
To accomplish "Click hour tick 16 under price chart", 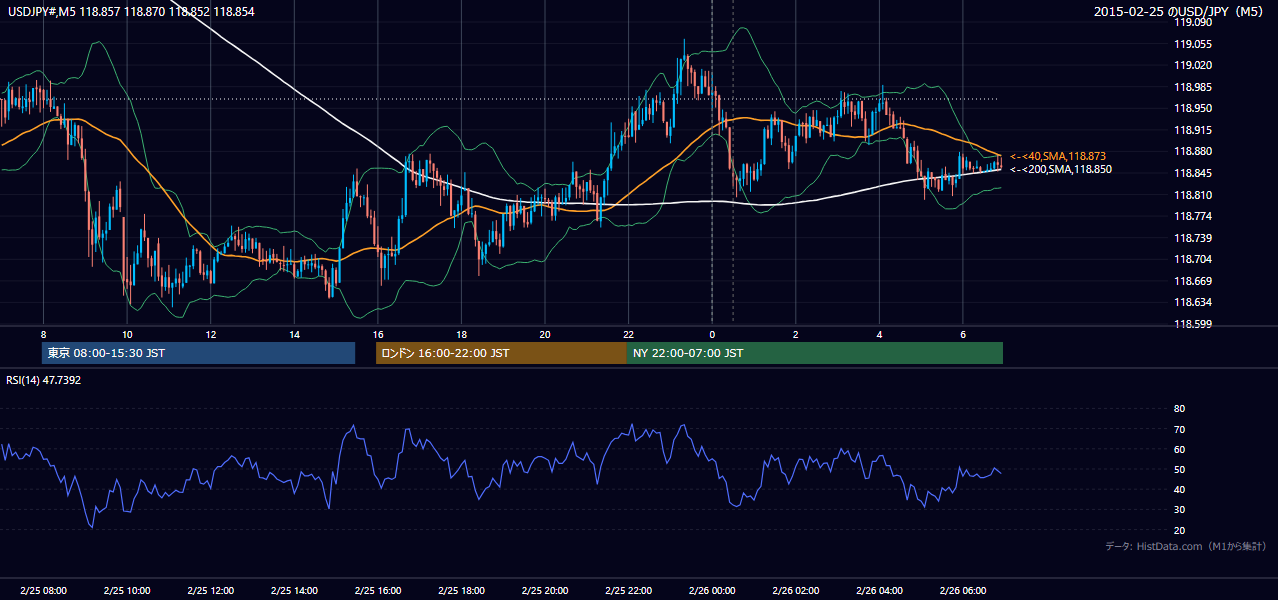I will pos(378,334).
